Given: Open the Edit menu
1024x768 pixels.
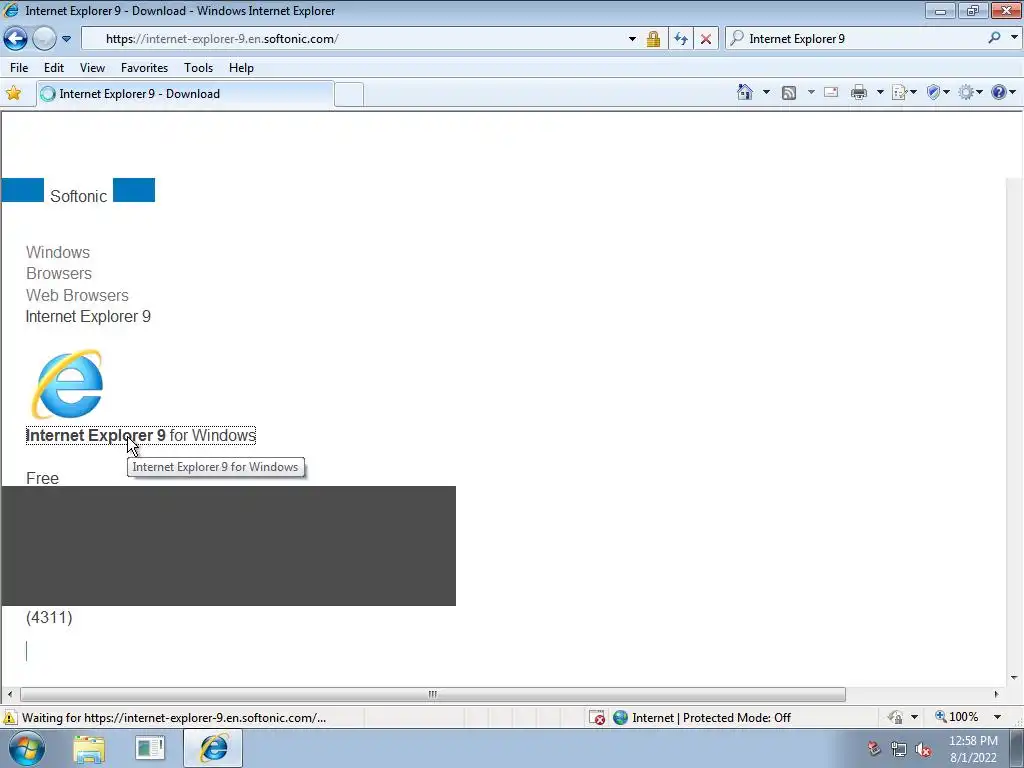Looking at the screenshot, I should click(54, 68).
